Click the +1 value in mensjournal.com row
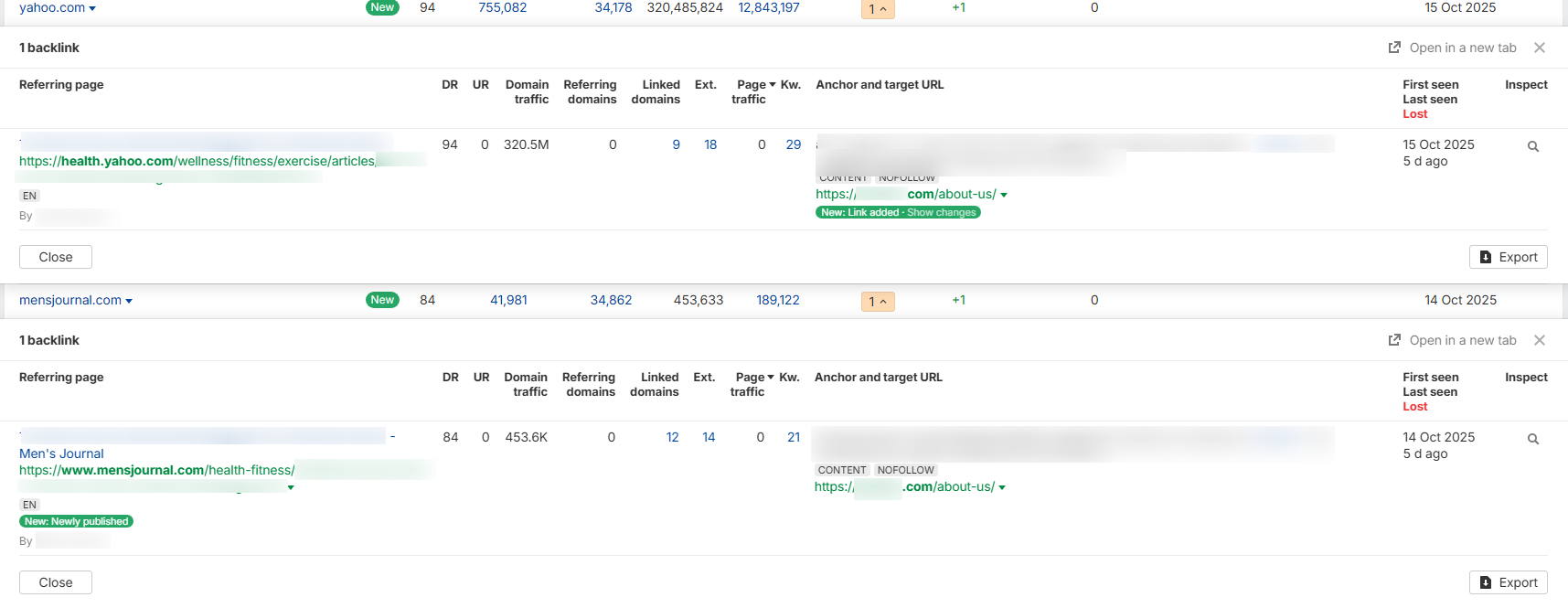Viewport: 1568px width, 608px height. click(x=958, y=300)
